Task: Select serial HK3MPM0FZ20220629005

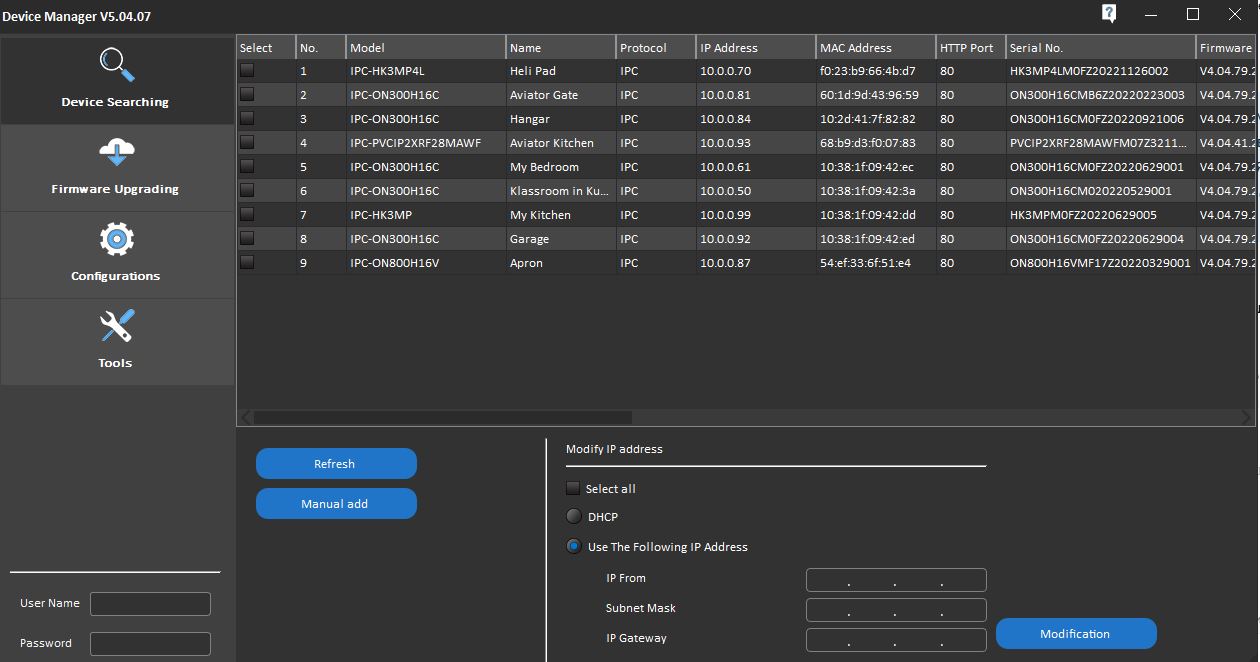Action: click(x=1101, y=215)
